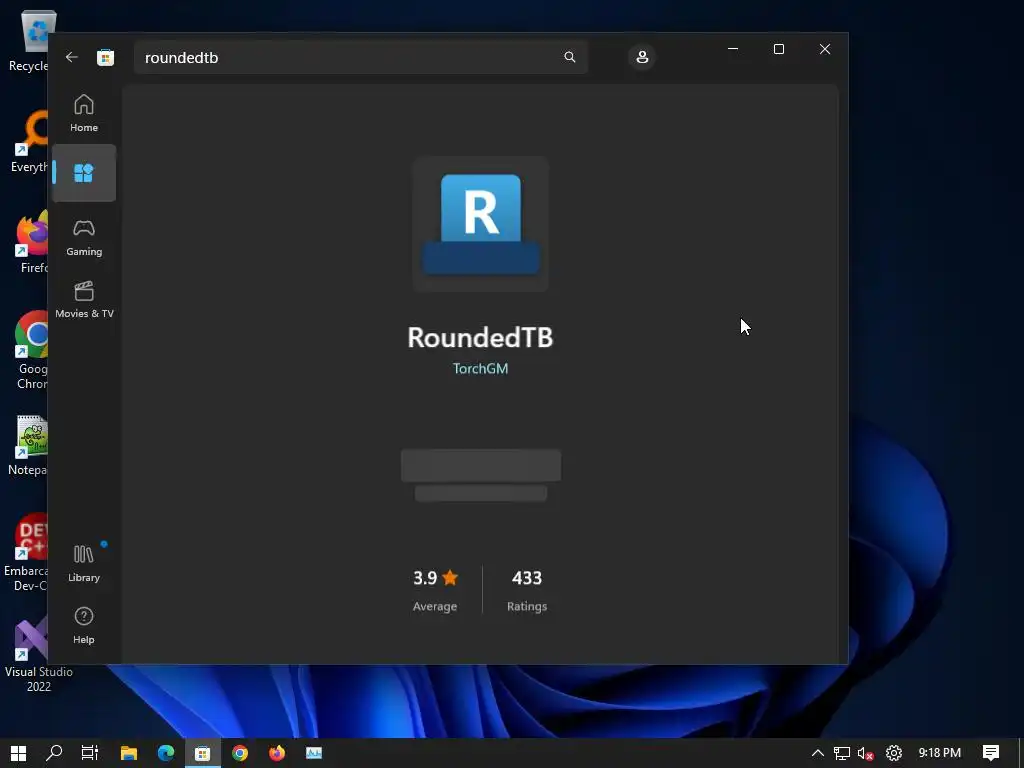Click the search magnifier in the Store search box
The image size is (1024, 768).
click(569, 57)
